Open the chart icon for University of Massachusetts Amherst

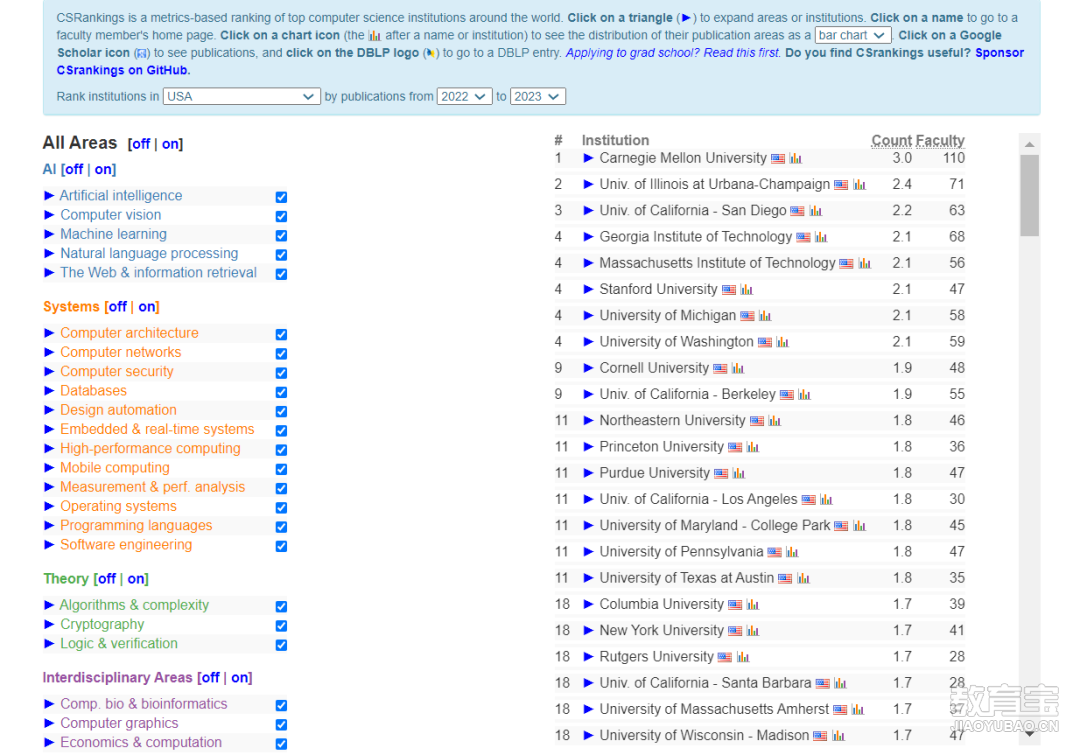pos(858,710)
